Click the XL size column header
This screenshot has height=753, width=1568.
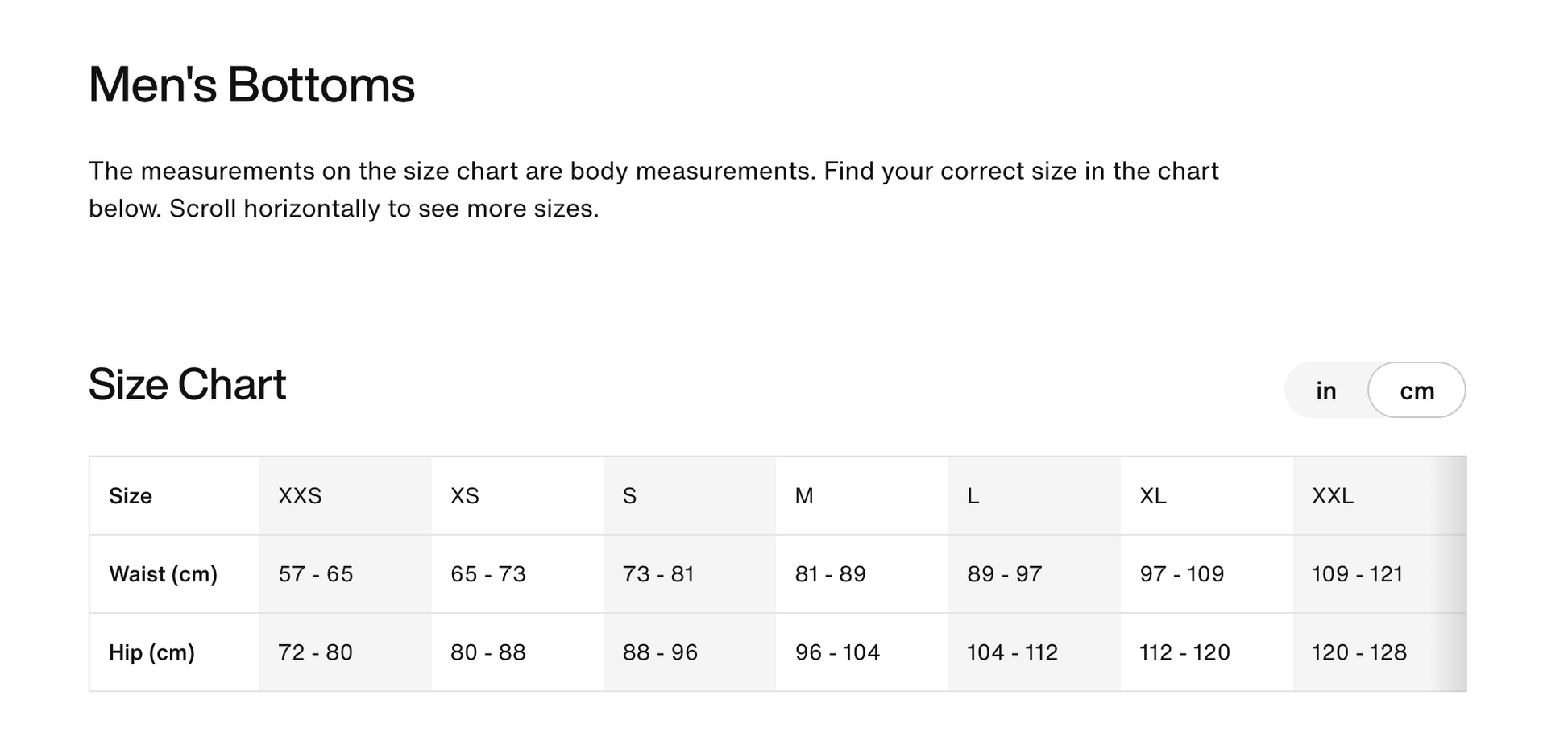1153,496
